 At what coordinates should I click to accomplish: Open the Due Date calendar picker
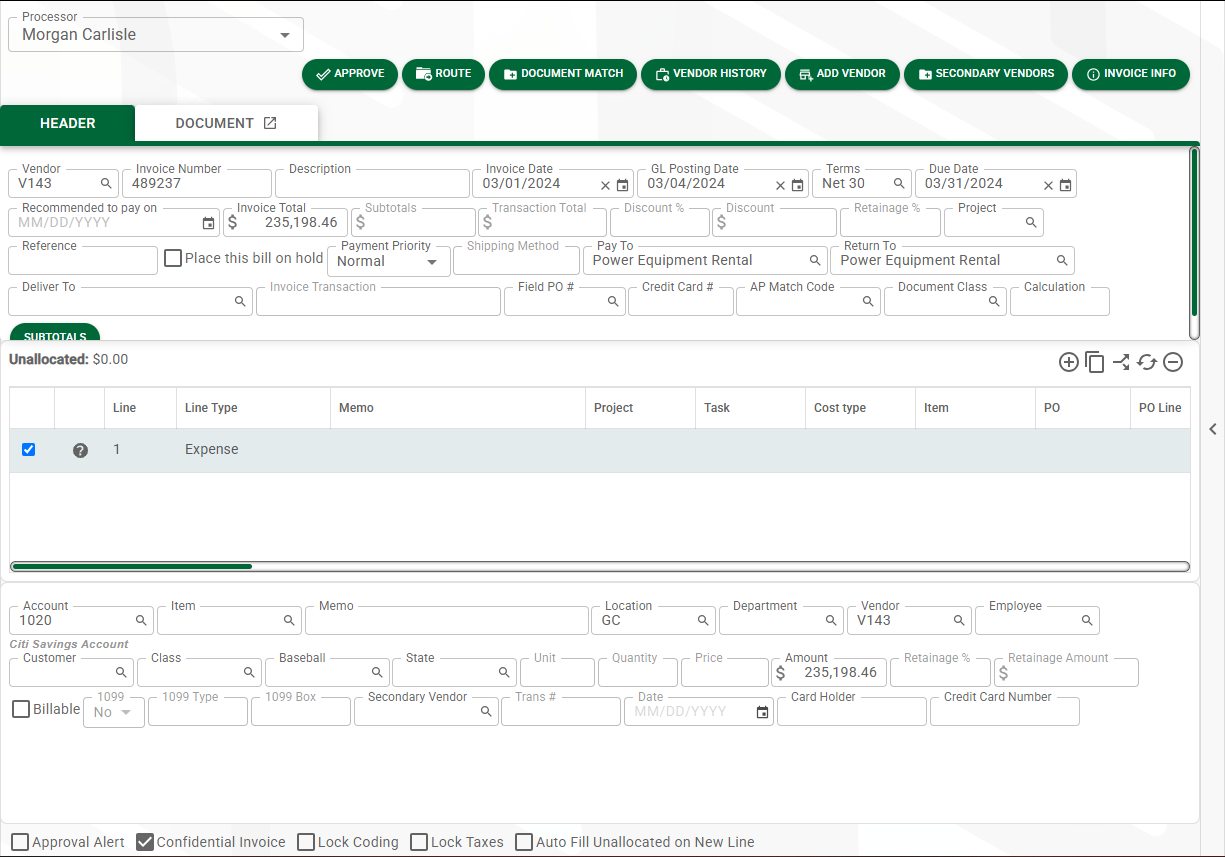pyautogui.click(x=1065, y=185)
